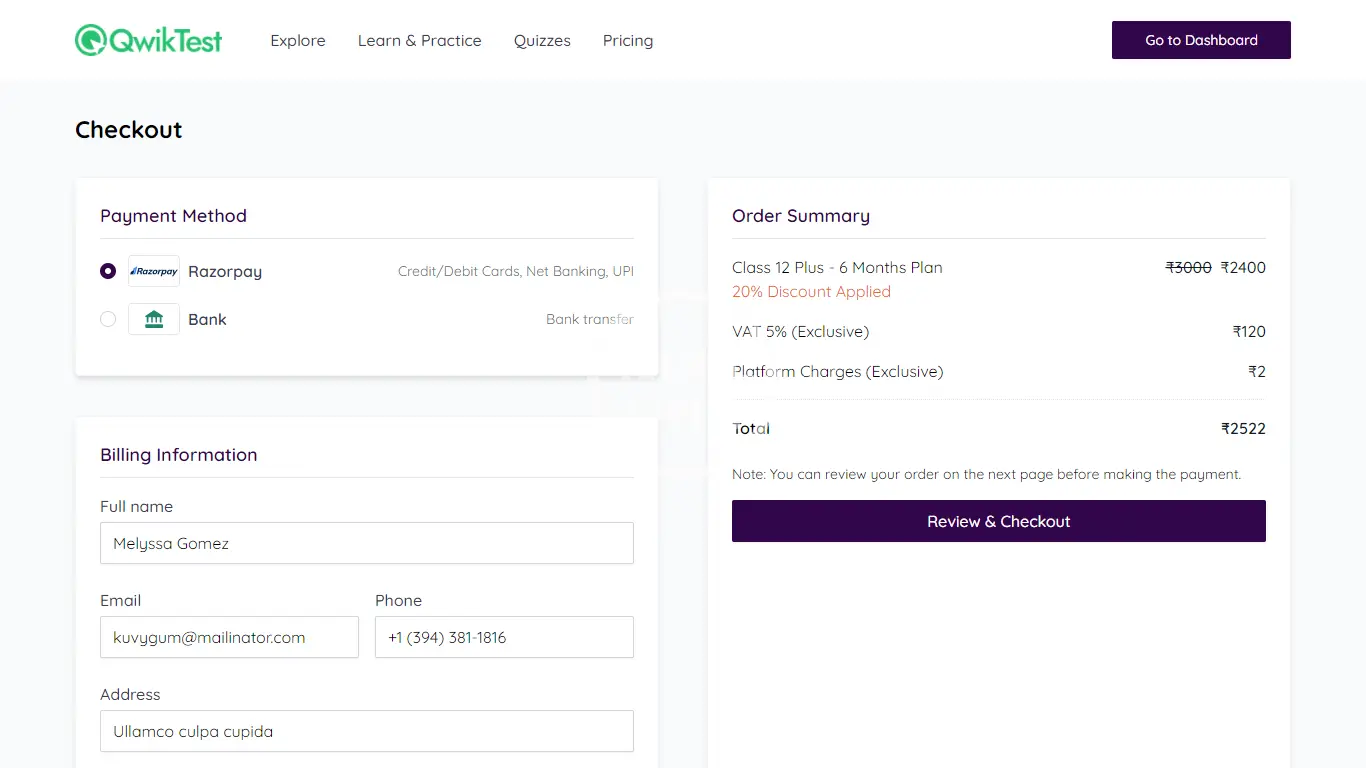Image resolution: width=1366 pixels, height=768 pixels.
Task: Click the Bank transfer description text
Action: point(589,320)
